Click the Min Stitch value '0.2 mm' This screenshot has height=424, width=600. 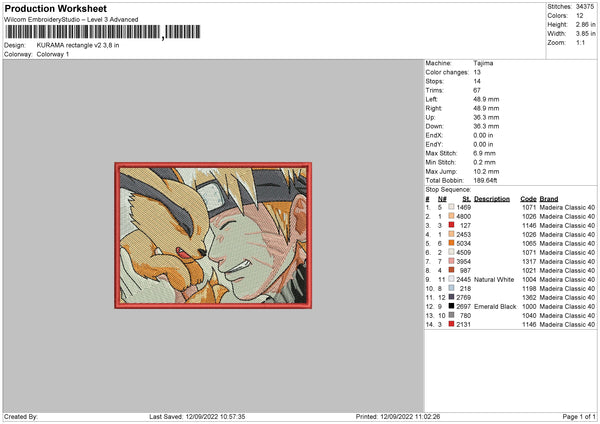pyautogui.click(x=484, y=163)
